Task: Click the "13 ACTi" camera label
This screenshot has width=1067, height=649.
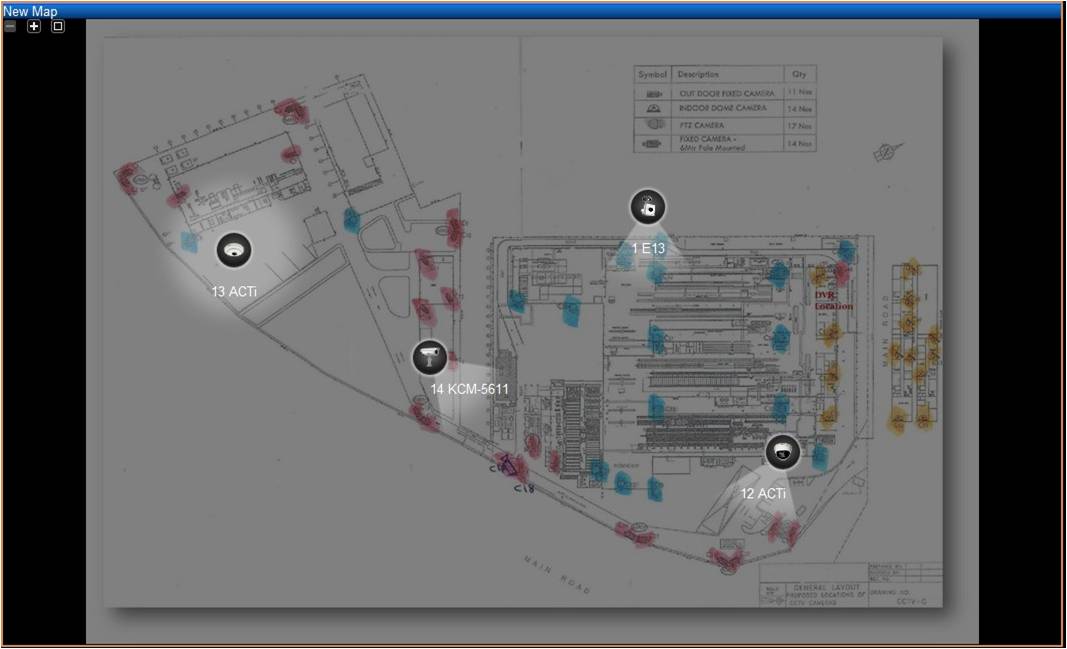Action: [233, 291]
